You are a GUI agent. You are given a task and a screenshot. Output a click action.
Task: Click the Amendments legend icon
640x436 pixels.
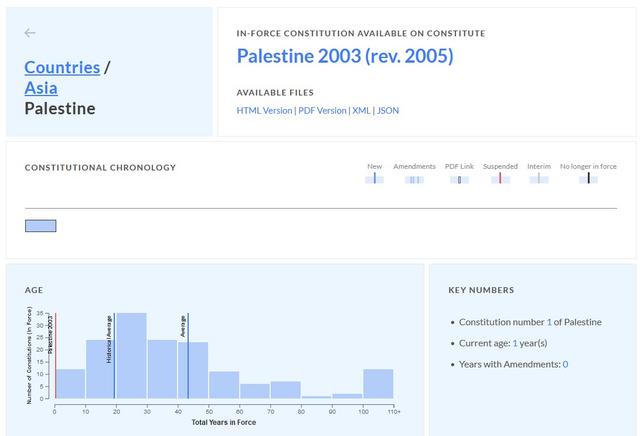point(414,179)
